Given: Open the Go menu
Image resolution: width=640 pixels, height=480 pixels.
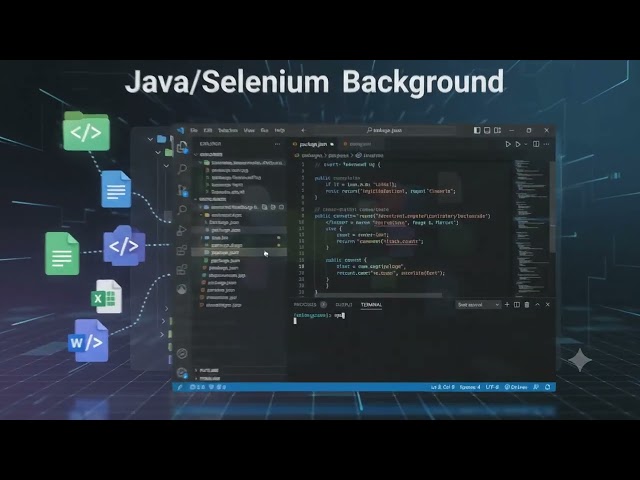Looking at the screenshot, I should (264, 130).
